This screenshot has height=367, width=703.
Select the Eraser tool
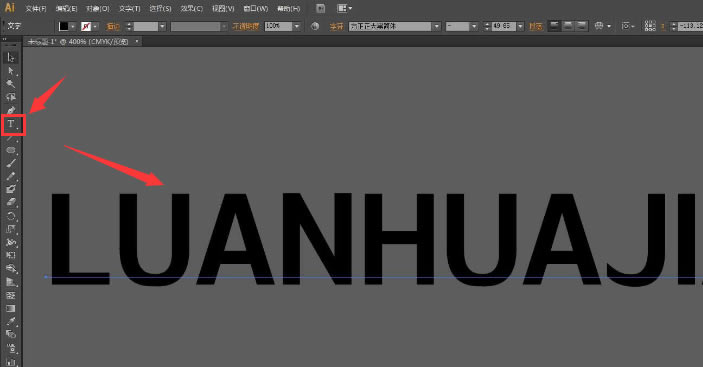(x=11, y=203)
